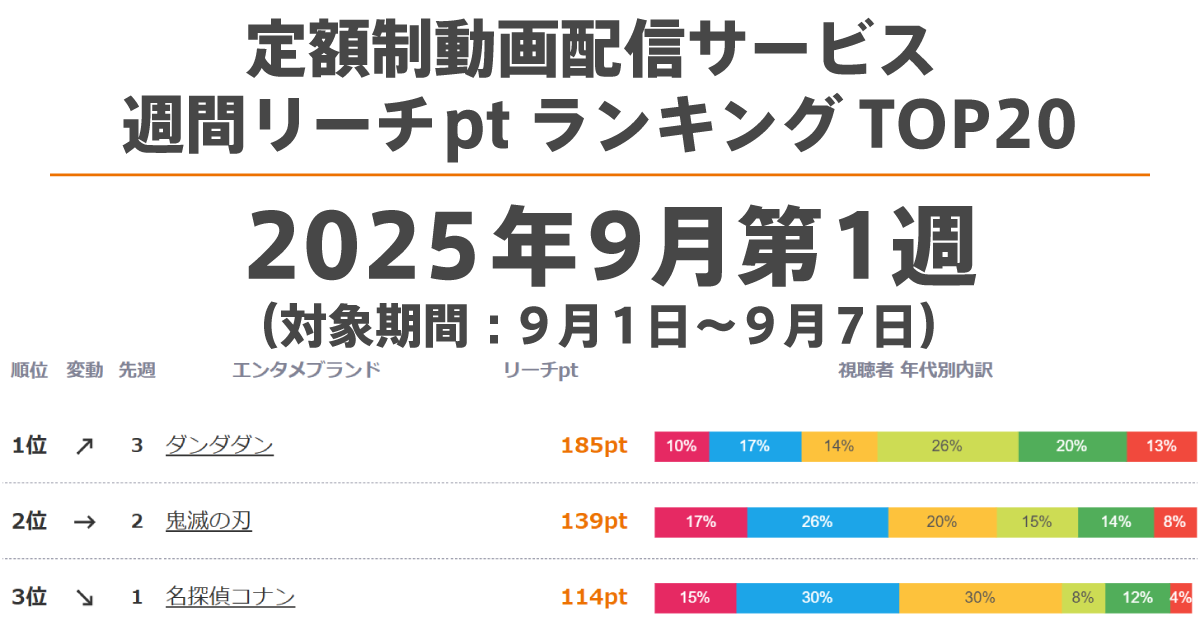Click the 視聴者 年代別内訳 header

tap(915, 370)
